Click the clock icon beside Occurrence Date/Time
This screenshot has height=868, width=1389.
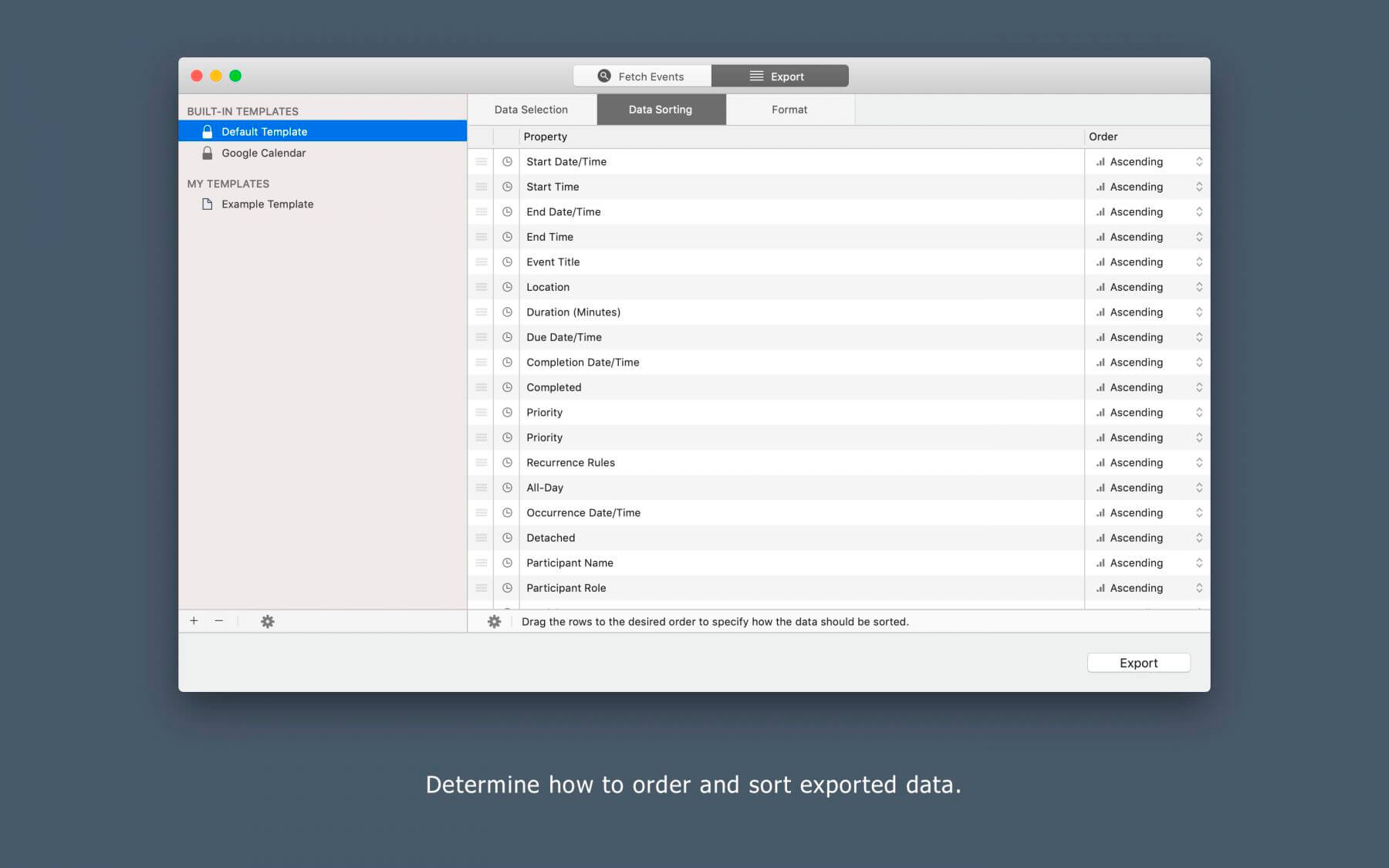pyautogui.click(x=507, y=512)
